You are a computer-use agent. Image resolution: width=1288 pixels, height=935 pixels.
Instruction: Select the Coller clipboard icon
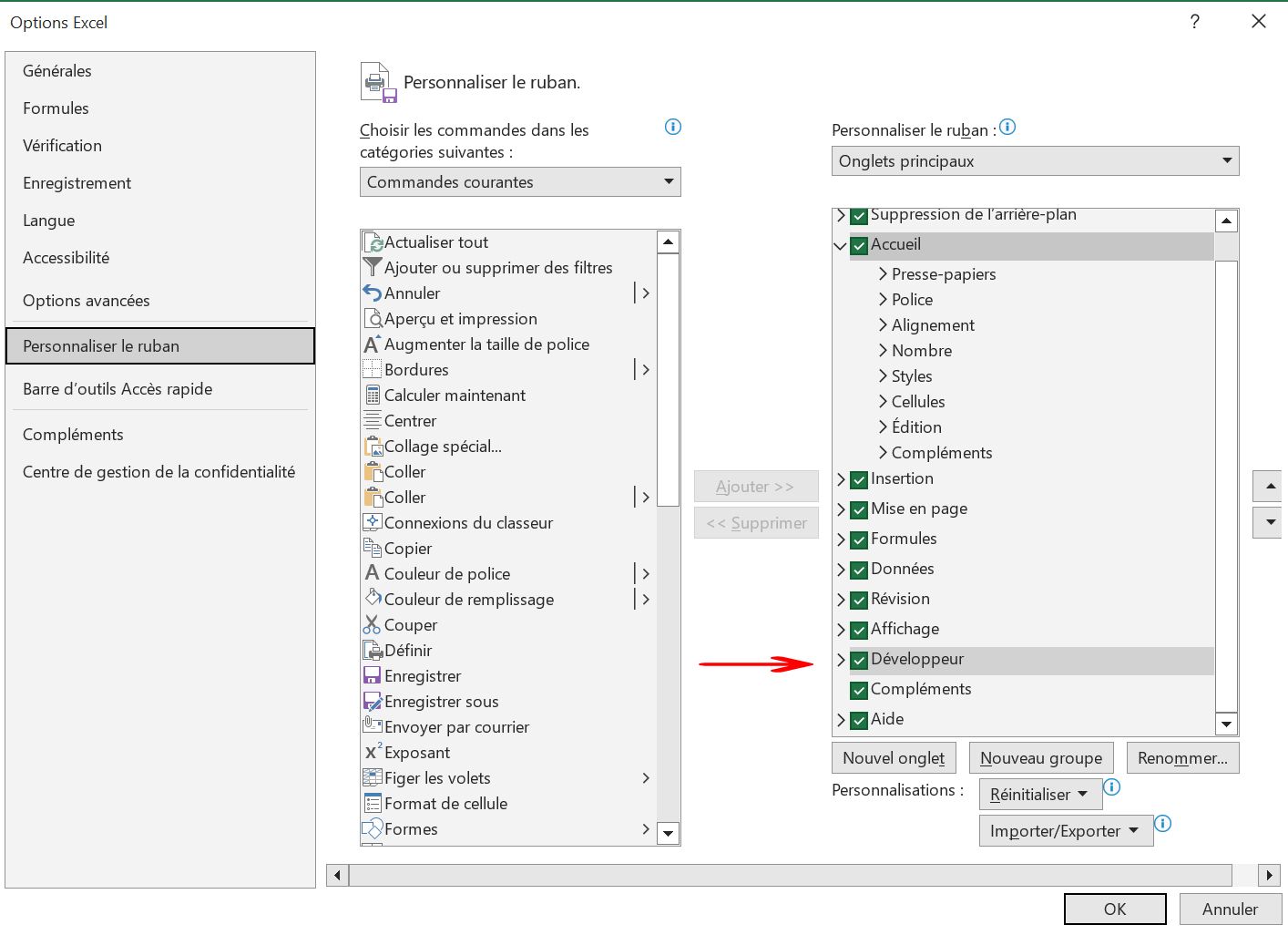point(373,471)
